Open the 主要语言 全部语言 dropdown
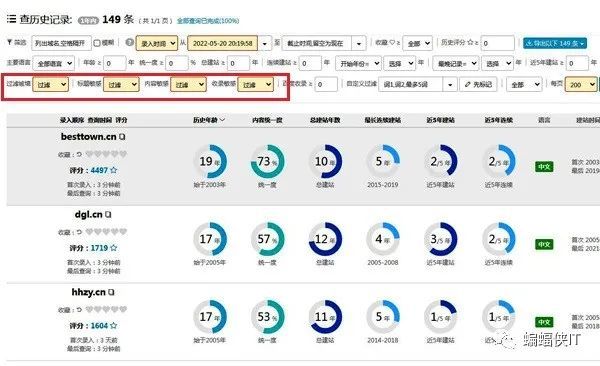This screenshot has height=366, width=600. 54,63
